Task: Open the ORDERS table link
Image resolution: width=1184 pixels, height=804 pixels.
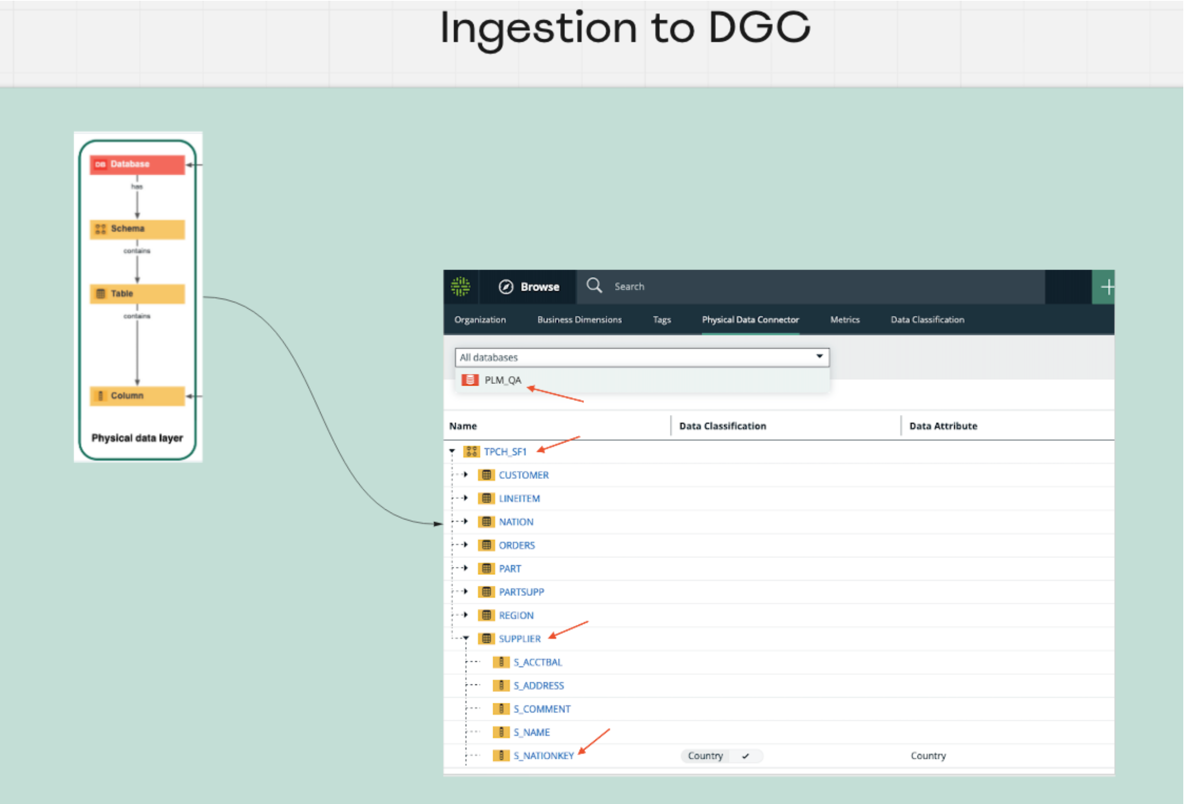Action: pos(517,545)
